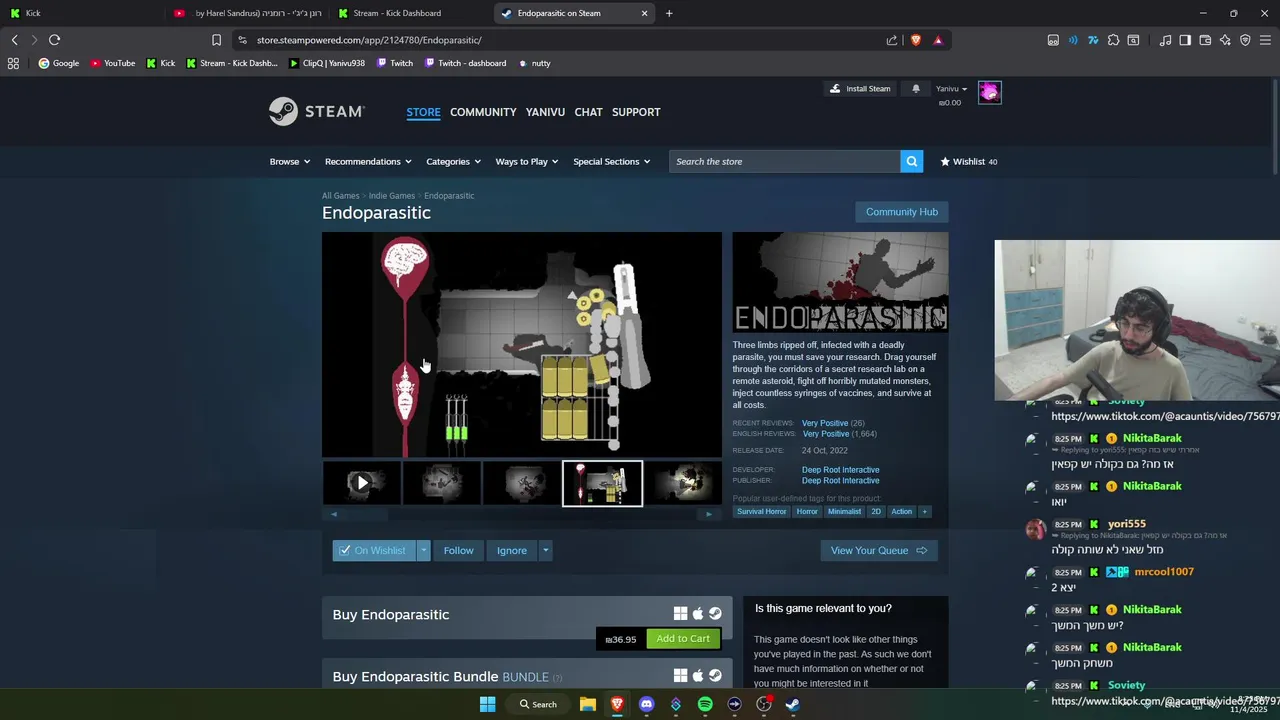Click the music note playlist icon in the toolbar
1280x720 pixels.
pyautogui.click(x=1165, y=40)
